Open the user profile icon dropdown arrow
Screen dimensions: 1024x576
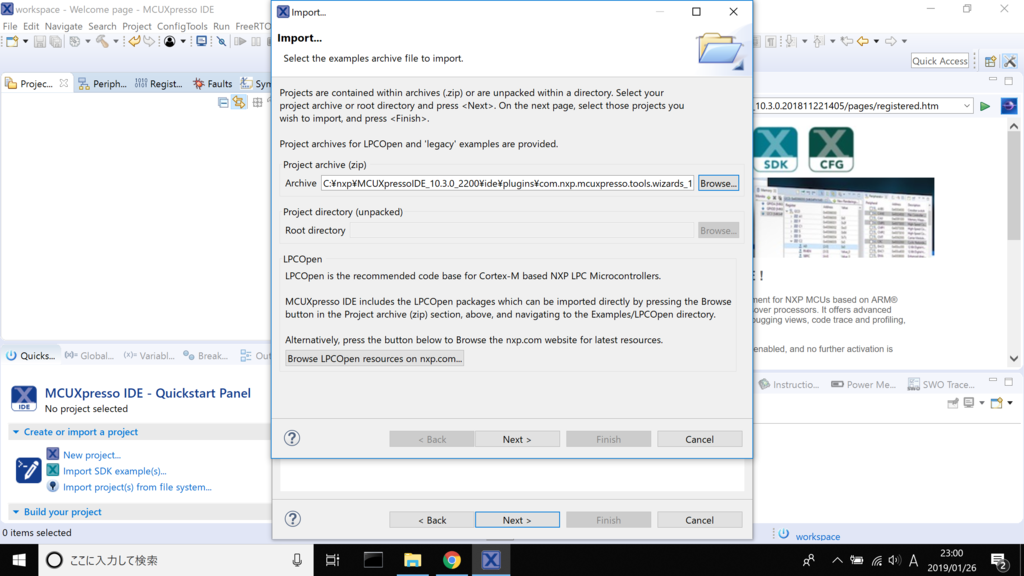183,42
